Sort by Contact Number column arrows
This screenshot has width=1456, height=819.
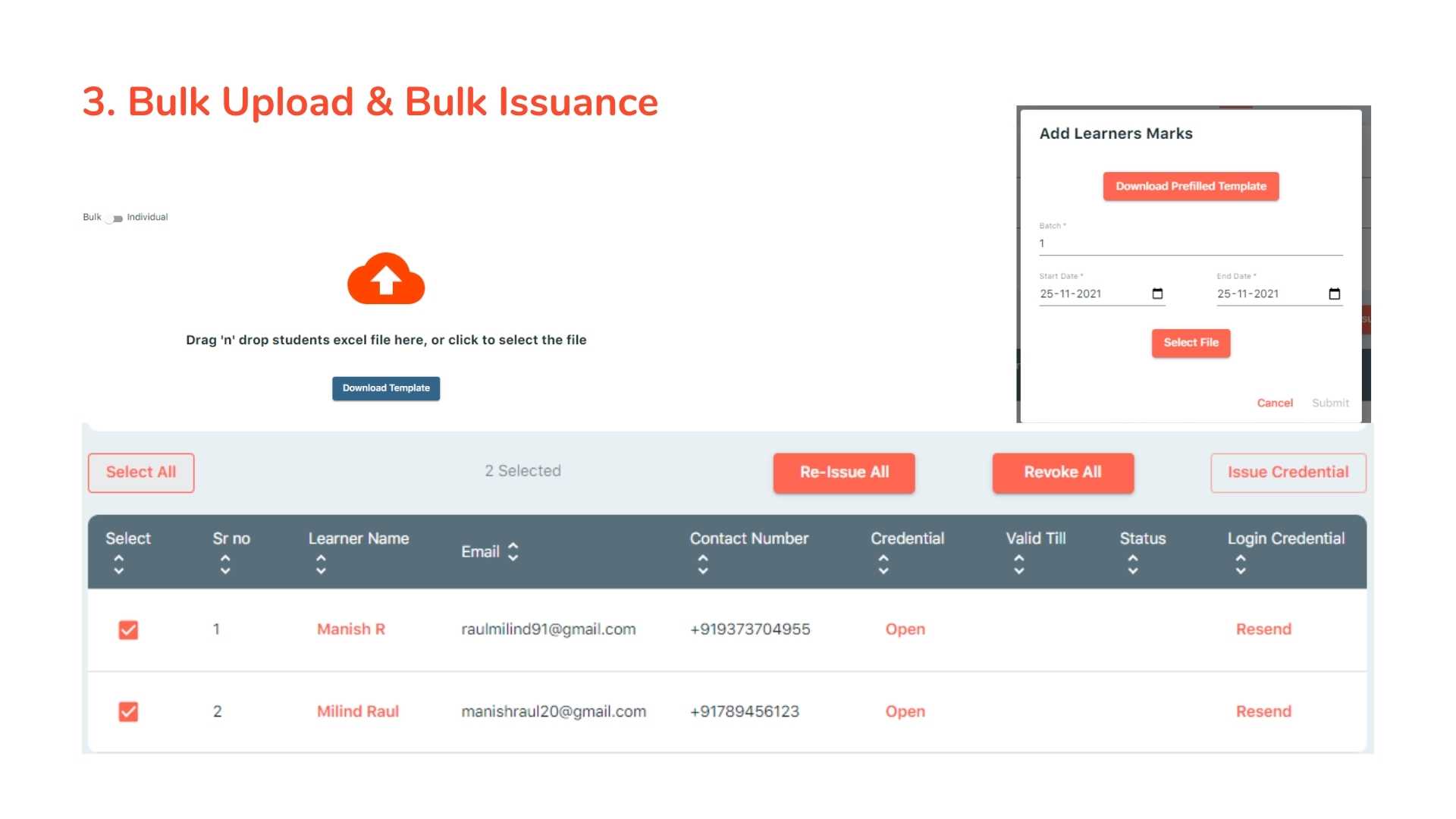703,563
